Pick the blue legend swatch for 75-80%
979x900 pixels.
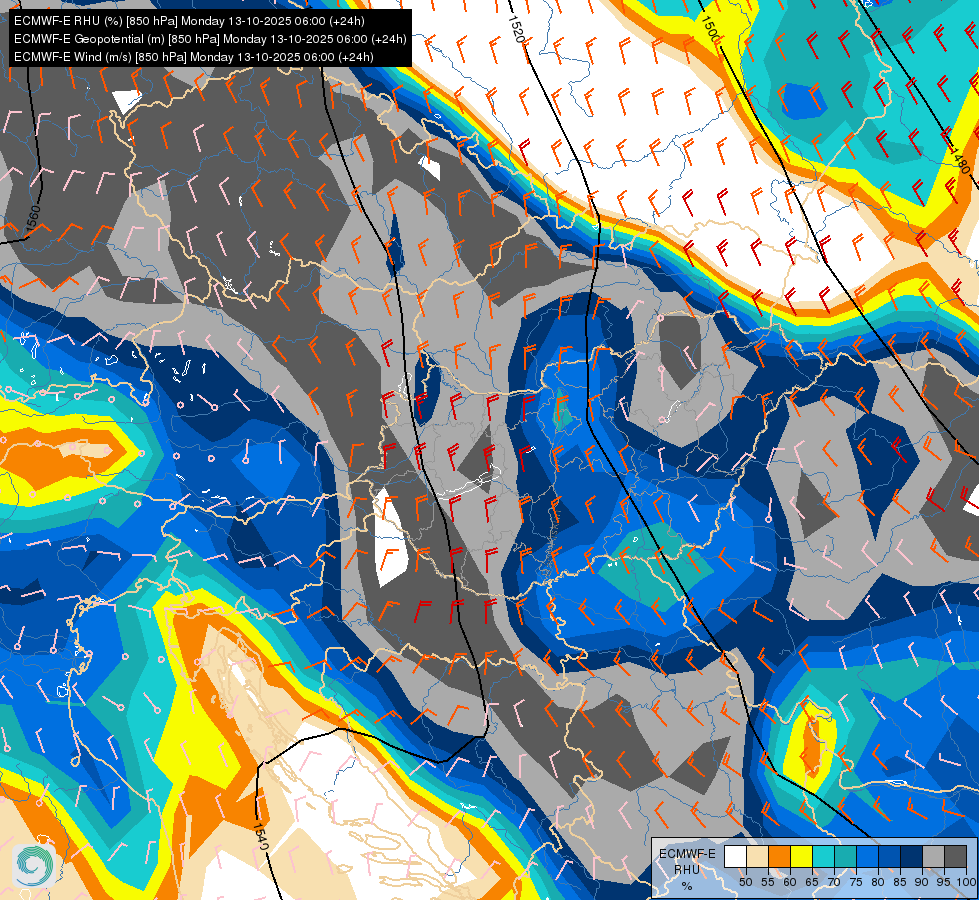click(x=867, y=856)
